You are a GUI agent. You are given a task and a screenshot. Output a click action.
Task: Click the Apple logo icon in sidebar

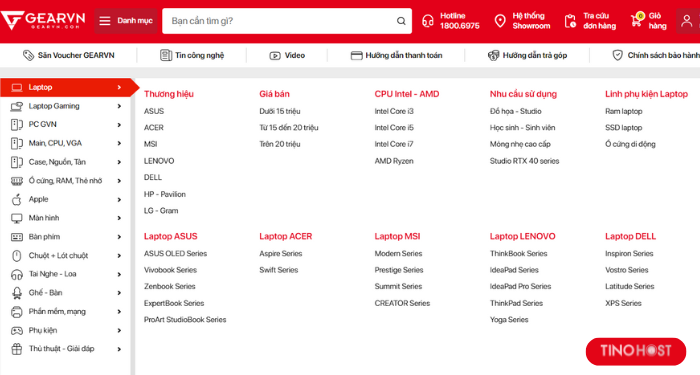[x=17, y=200]
